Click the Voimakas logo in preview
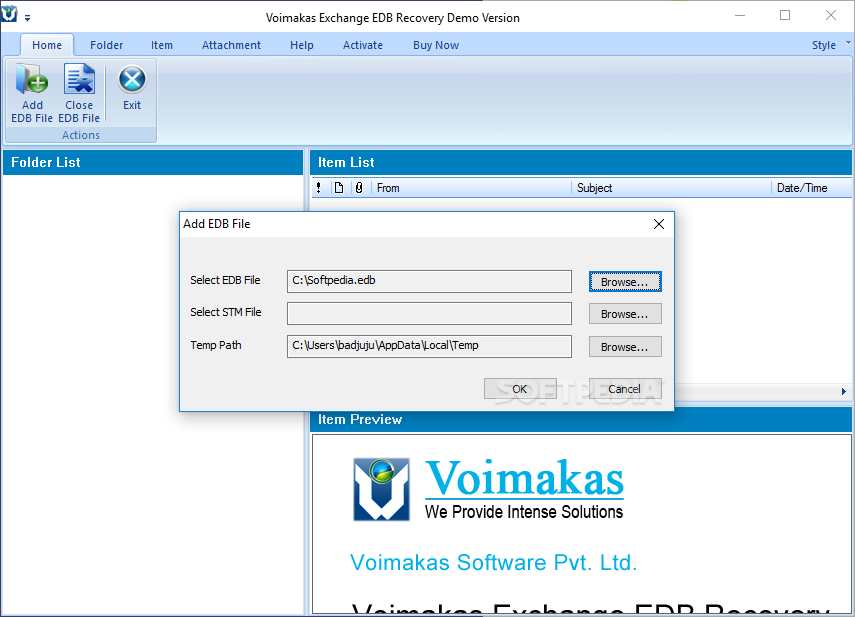Viewport: 855px width, 617px height. click(489, 489)
